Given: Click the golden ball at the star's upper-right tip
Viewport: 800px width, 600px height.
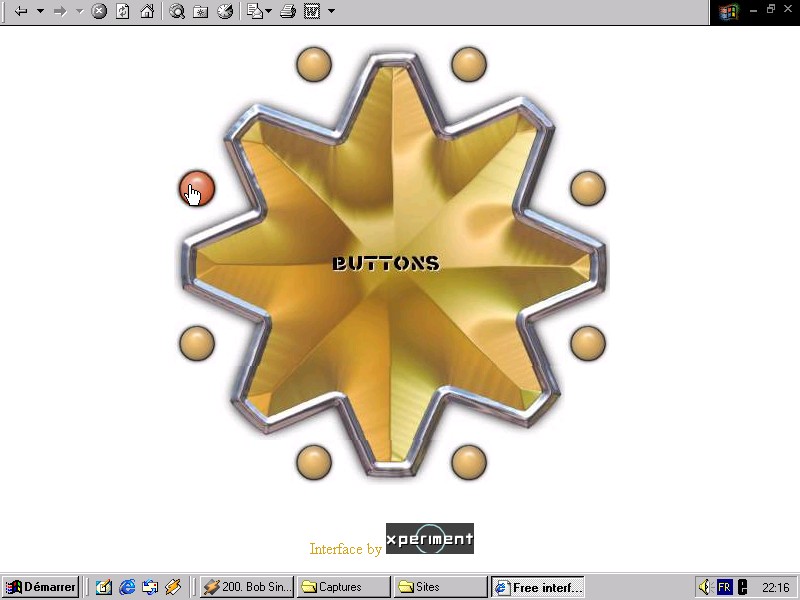Looking at the screenshot, I should (x=469, y=64).
